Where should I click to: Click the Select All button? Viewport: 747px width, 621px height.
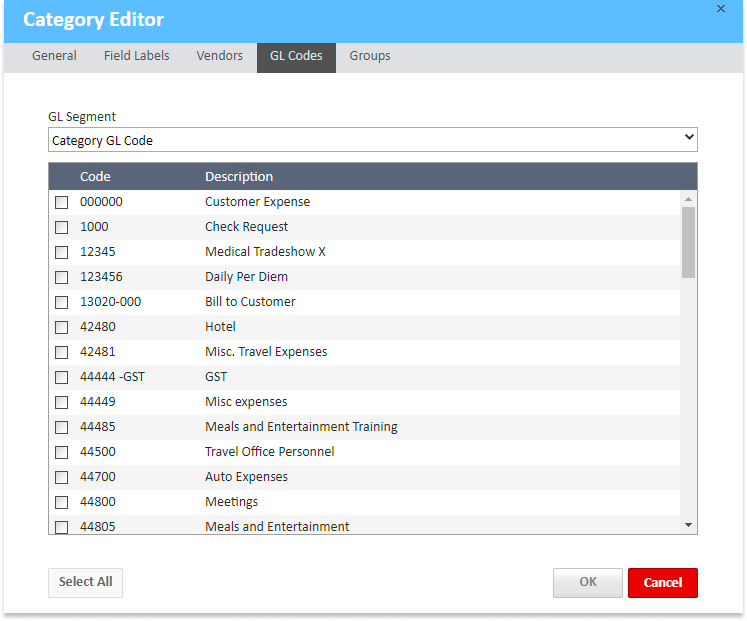[85, 582]
